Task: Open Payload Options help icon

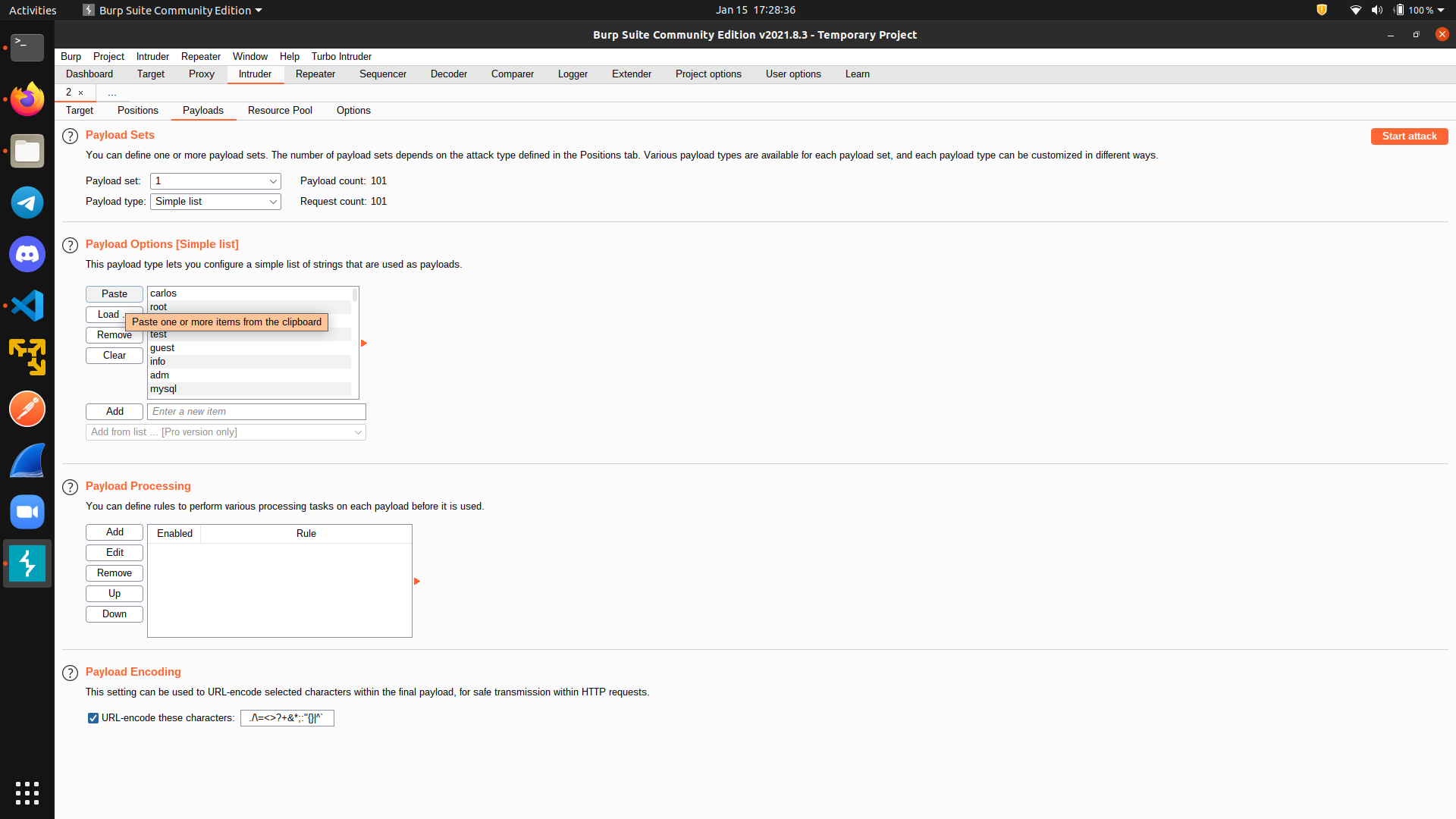Action: [x=70, y=245]
